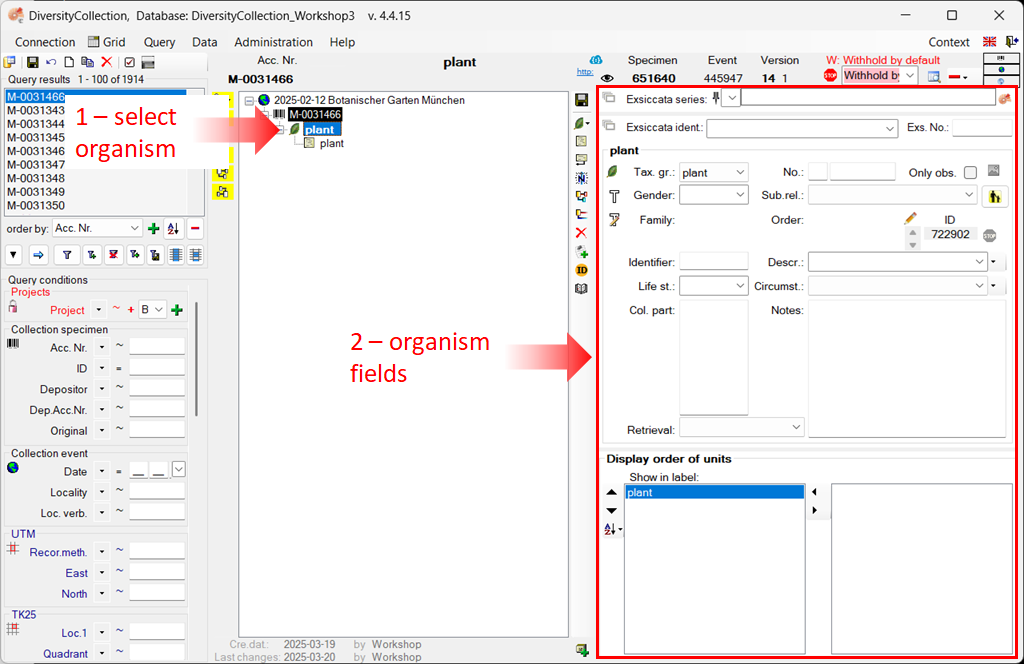Viewport: 1024px width, 664px height.
Task: Click the Identifier input field
Action: pos(714,262)
